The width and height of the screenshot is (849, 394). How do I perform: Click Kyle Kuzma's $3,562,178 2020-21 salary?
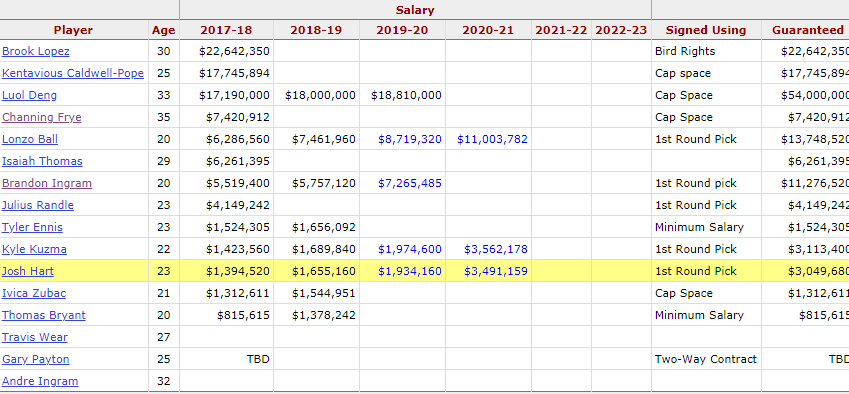pos(495,249)
